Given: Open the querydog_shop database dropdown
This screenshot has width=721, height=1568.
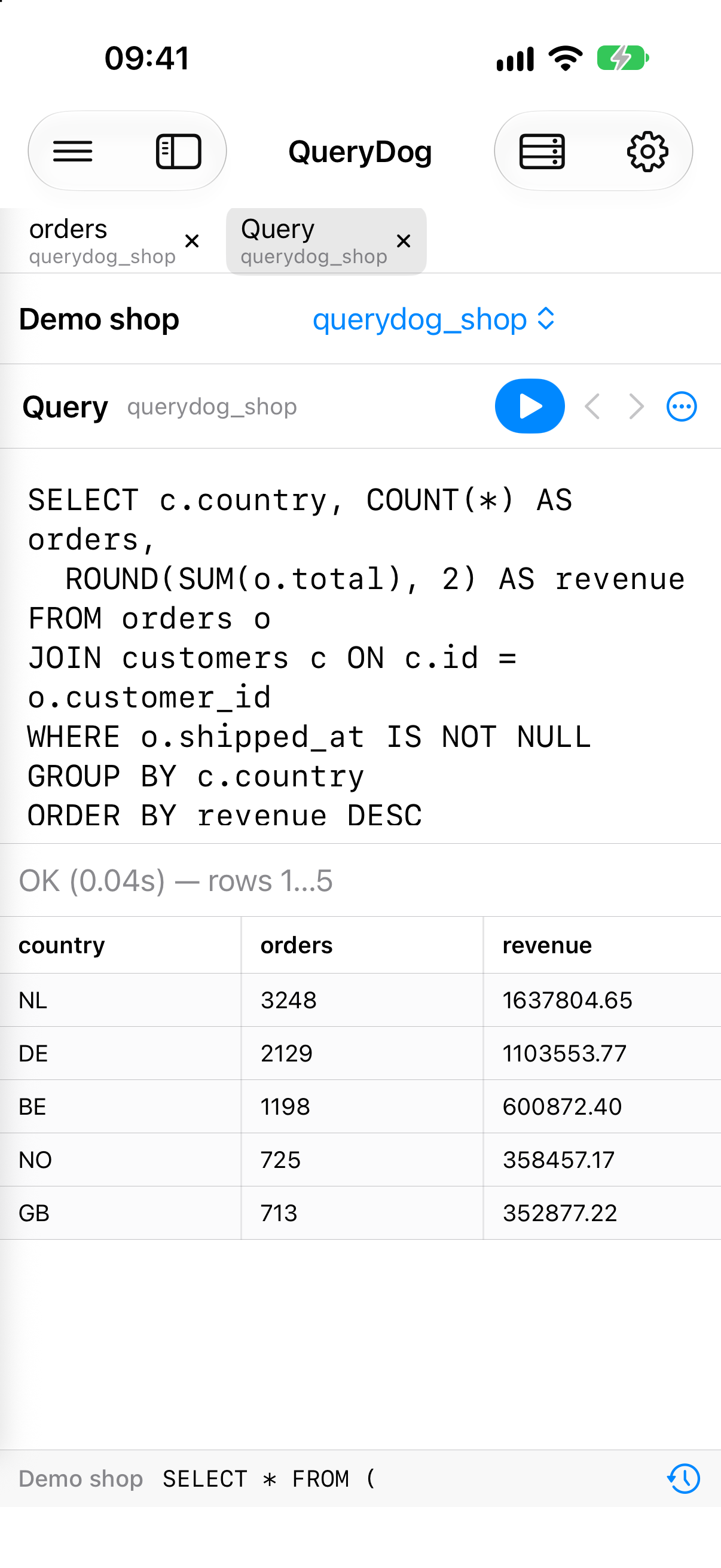Looking at the screenshot, I should (433, 319).
